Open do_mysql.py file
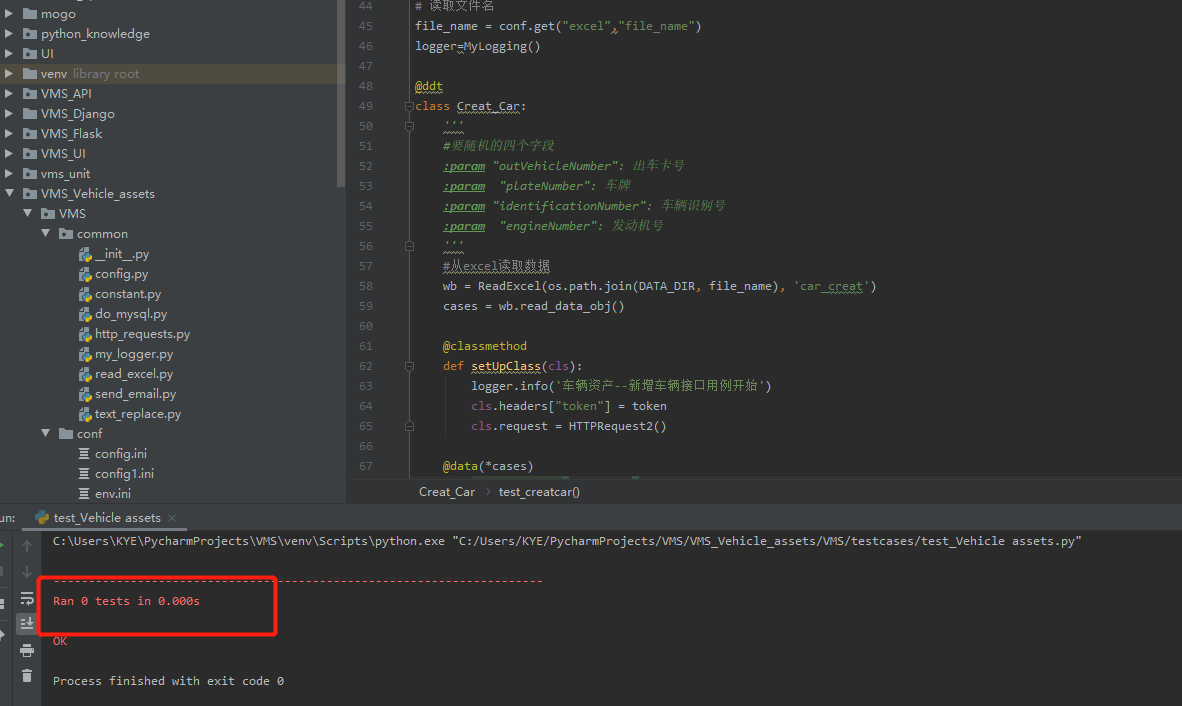The height and width of the screenshot is (706, 1182). [130, 313]
